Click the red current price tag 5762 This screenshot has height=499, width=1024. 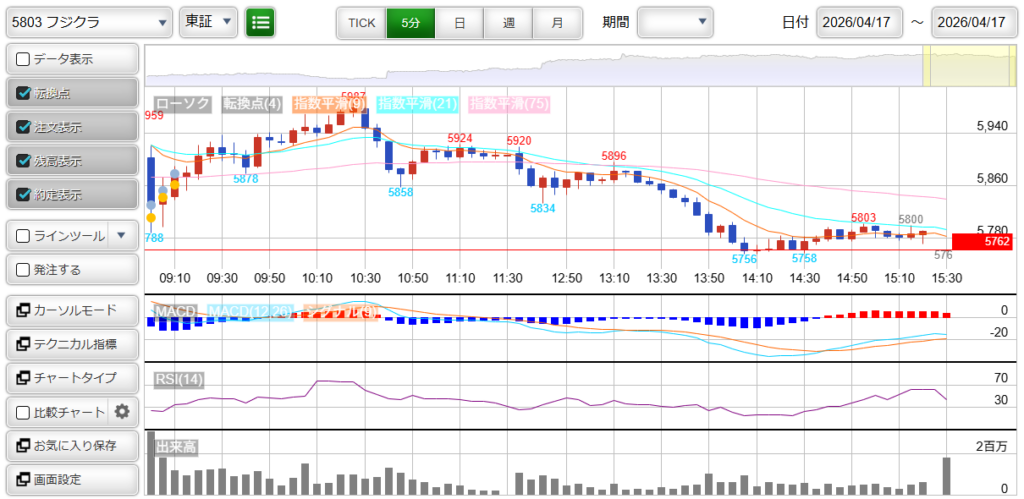point(982,241)
